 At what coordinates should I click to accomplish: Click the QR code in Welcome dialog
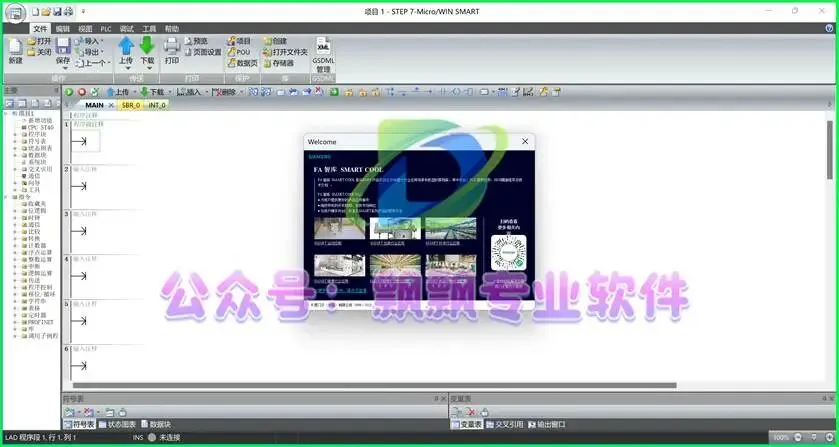pyautogui.click(x=508, y=253)
